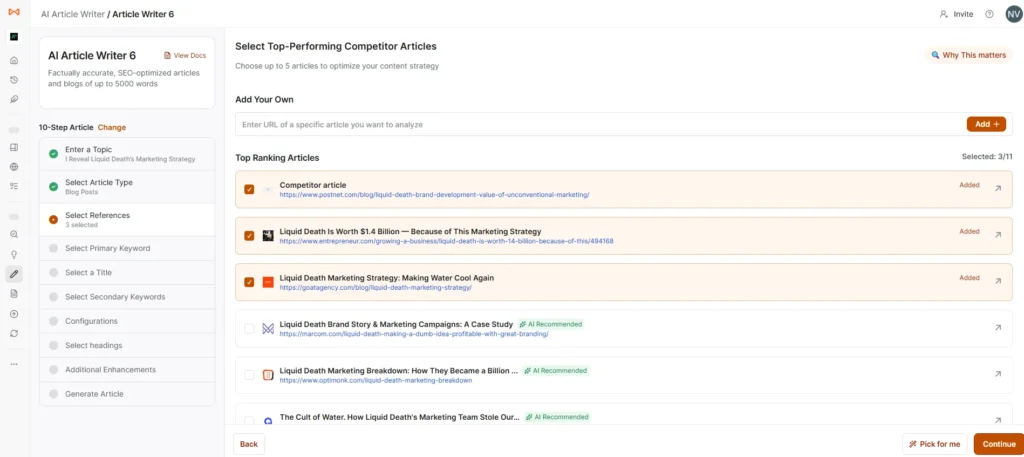Screen dimensions: 1024x457
Task: Open the Generate Article step
Action: click(x=127, y=394)
